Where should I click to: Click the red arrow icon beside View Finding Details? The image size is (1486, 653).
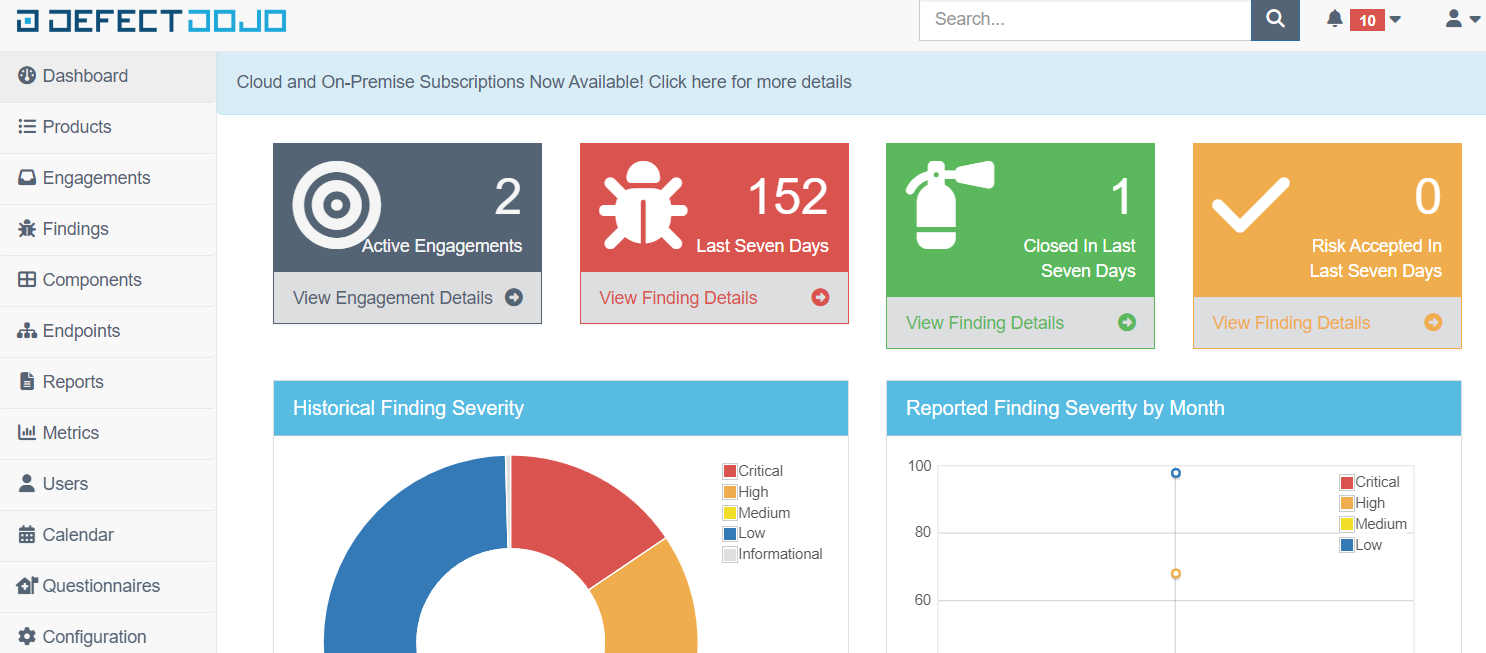coord(820,297)
